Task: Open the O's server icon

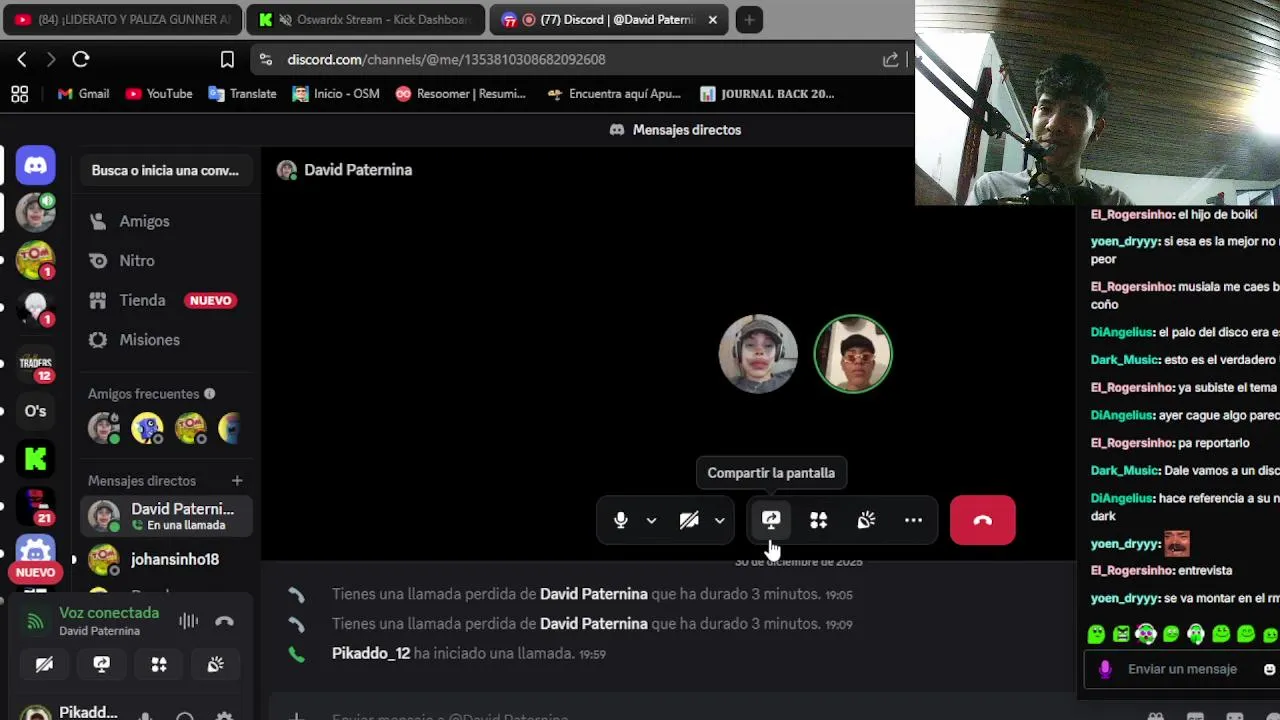Action: [x=35, y=411]
